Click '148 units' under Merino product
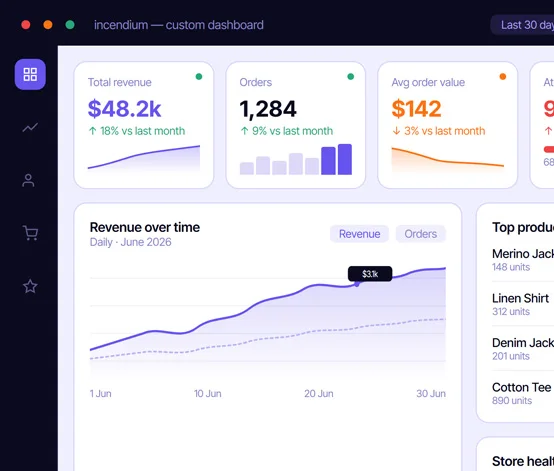Screen dimensions: 554x471 [x=511, y=267]
